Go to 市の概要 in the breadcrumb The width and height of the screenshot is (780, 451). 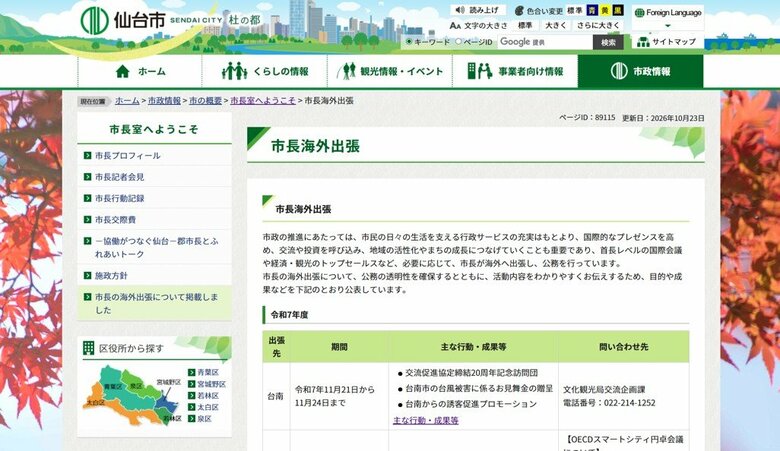pyautogui.click(x=205, y=100)
